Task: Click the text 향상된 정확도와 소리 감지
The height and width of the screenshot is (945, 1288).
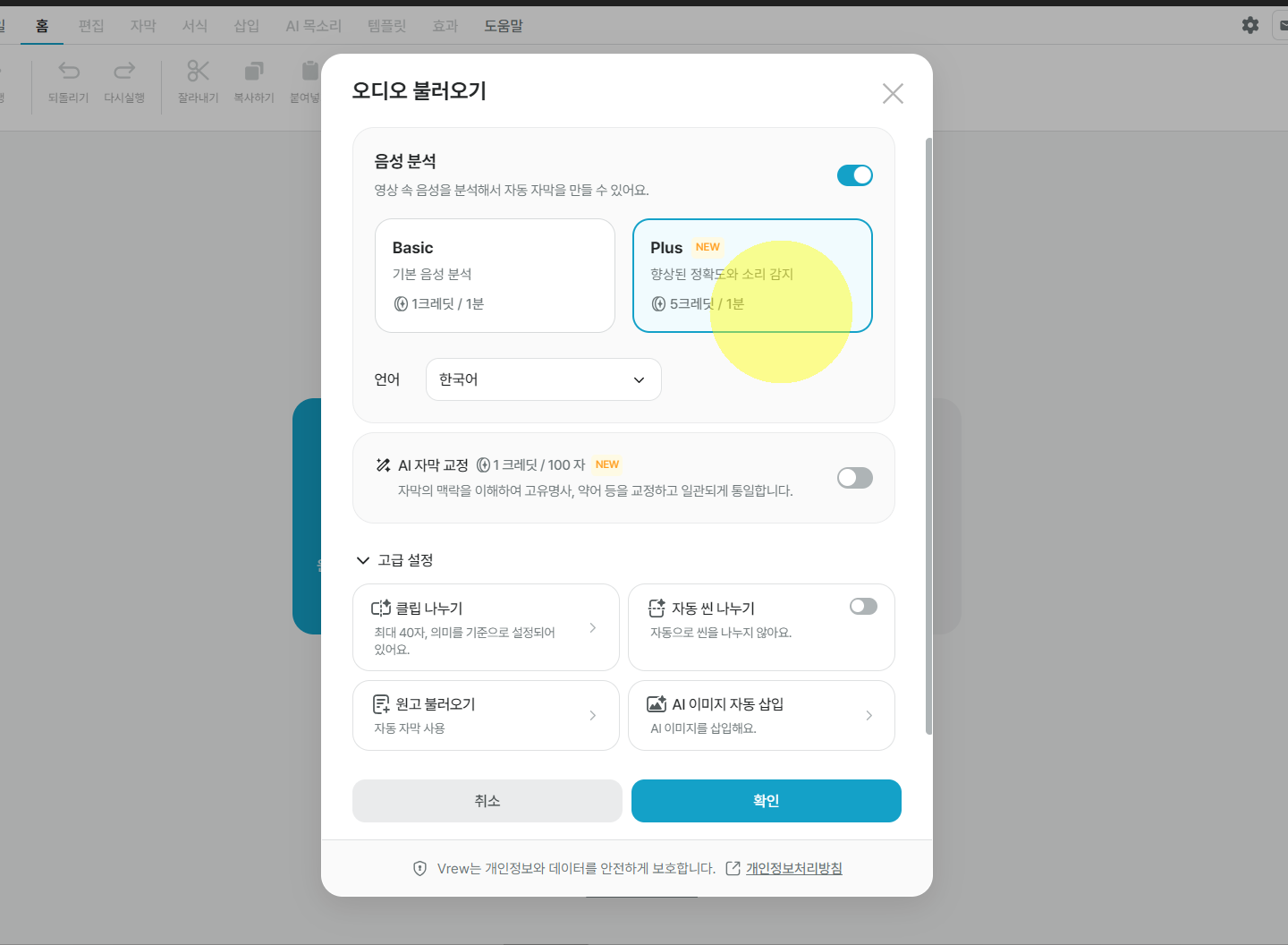Action: click(722, 275)
